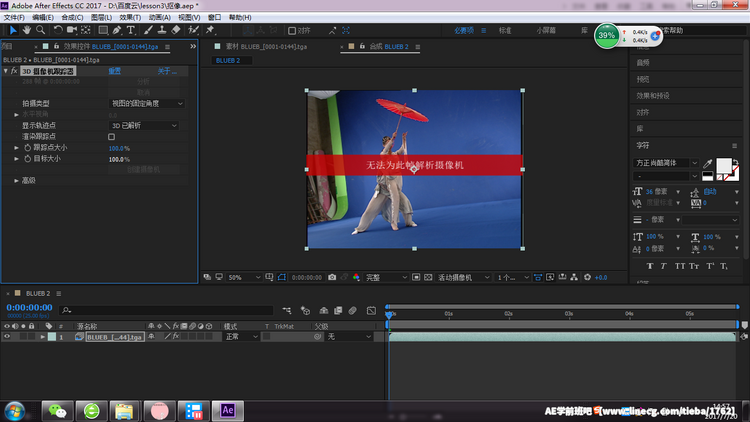Open the 动画(A) menu
Screen dimensions: 750x422
pyautogui.click(x=159, y=17)
